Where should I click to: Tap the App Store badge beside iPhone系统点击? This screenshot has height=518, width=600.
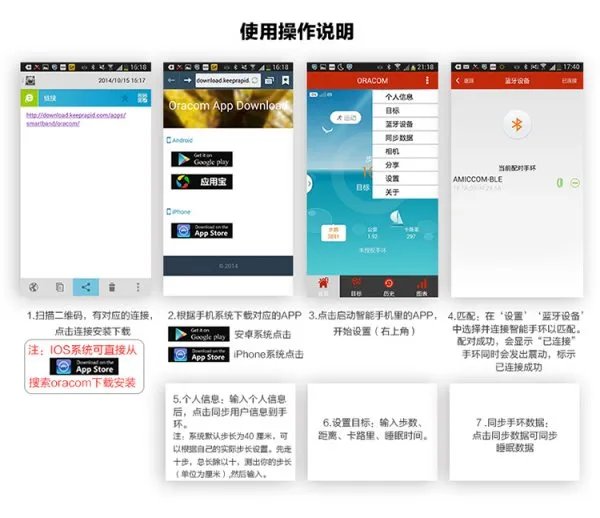tap(199, 354)
